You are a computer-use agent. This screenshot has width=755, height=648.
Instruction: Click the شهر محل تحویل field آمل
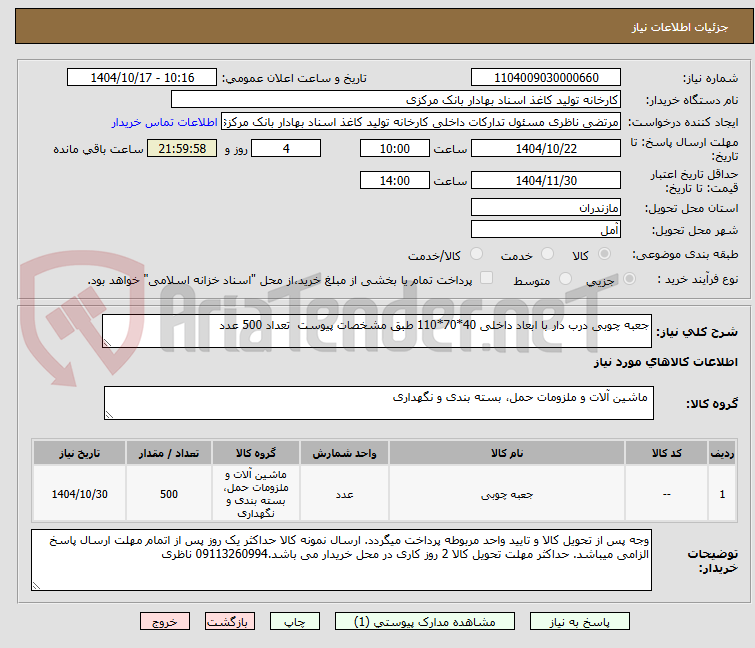546,230
